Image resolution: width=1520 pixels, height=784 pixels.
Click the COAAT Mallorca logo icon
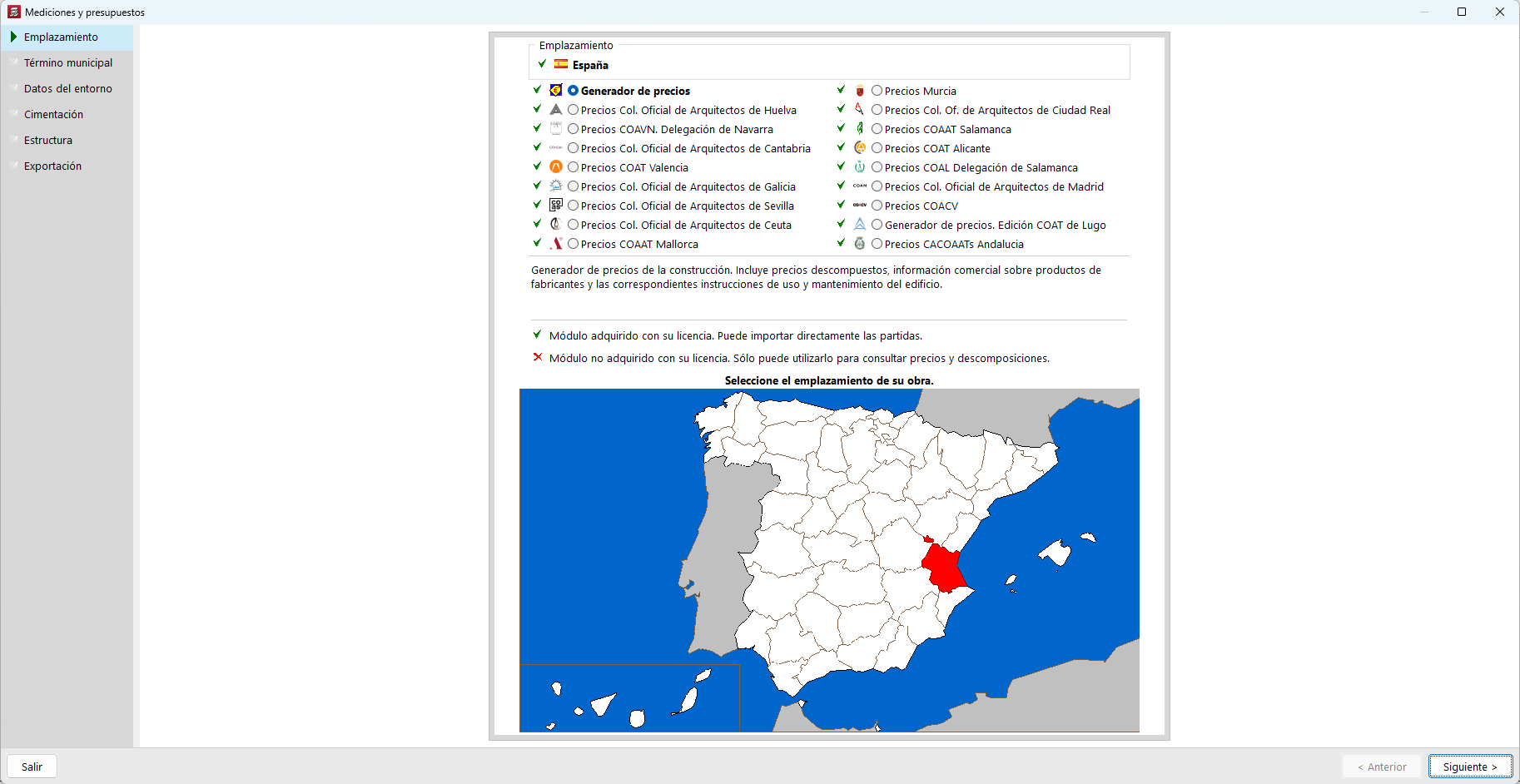pyautogui.click(x=556, y=243)
